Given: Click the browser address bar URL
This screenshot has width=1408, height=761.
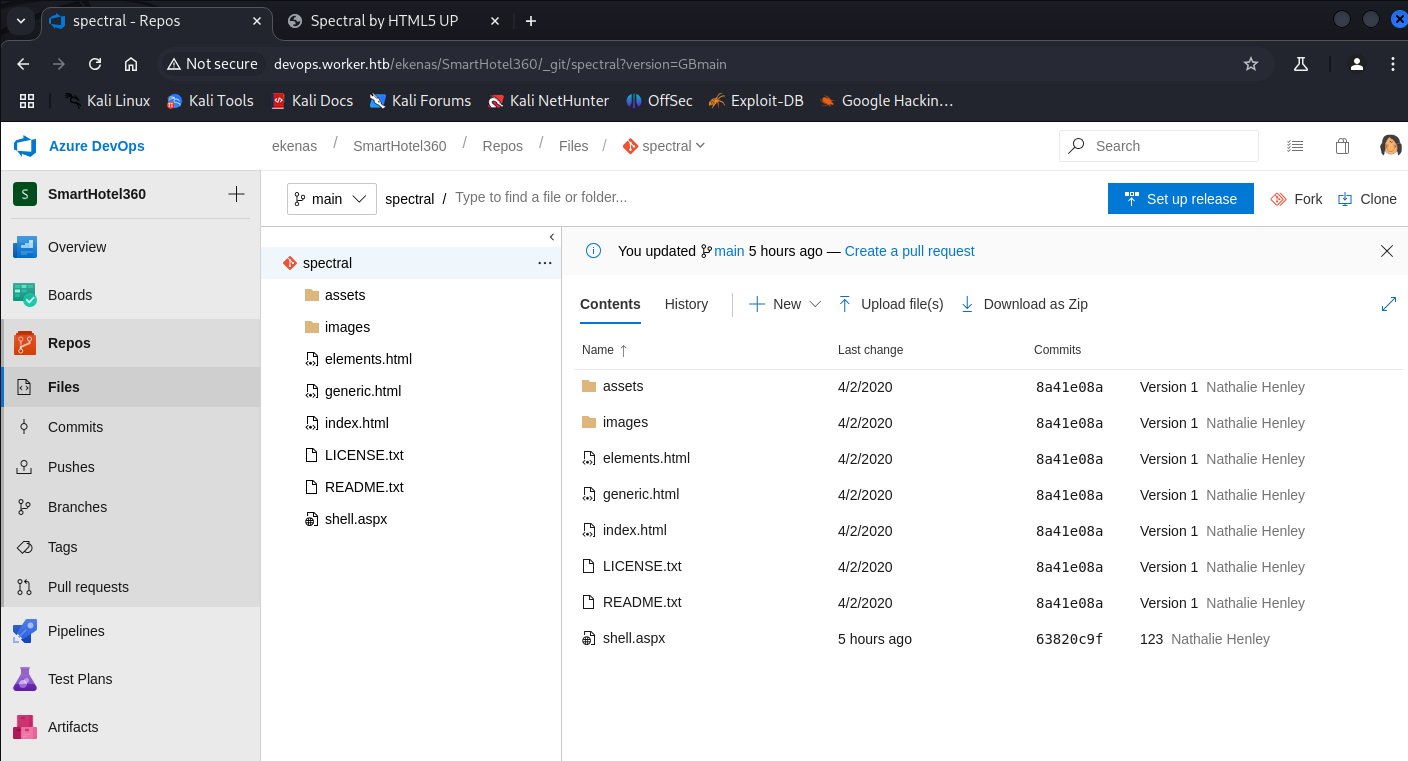Looking at the screenshot, I should click(x=500, y=64).
